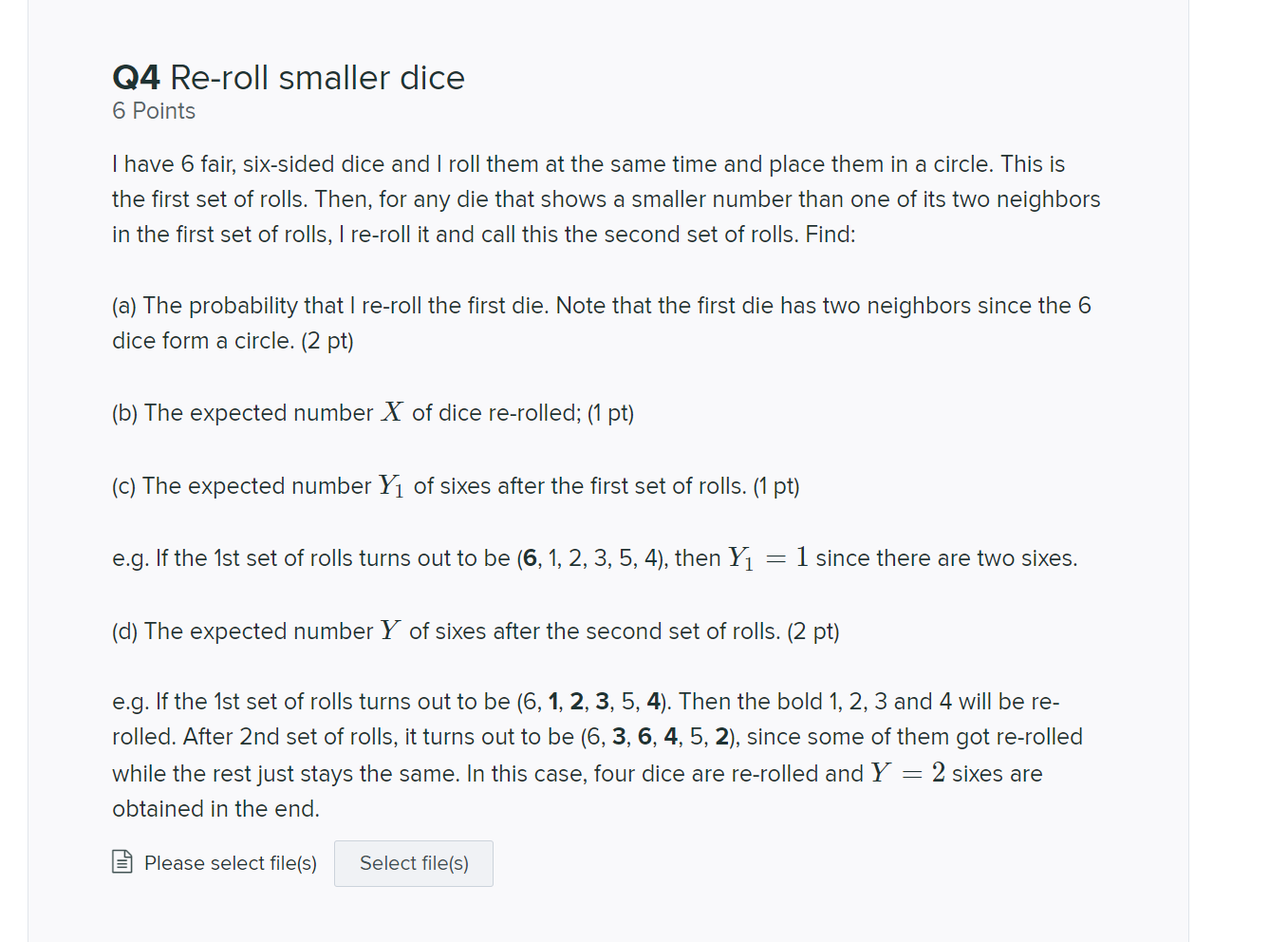The height and width of the screenshot is (942, 1288).
Task: Click the 'Please select file(s)' label
Action: (x=231, y=862)
